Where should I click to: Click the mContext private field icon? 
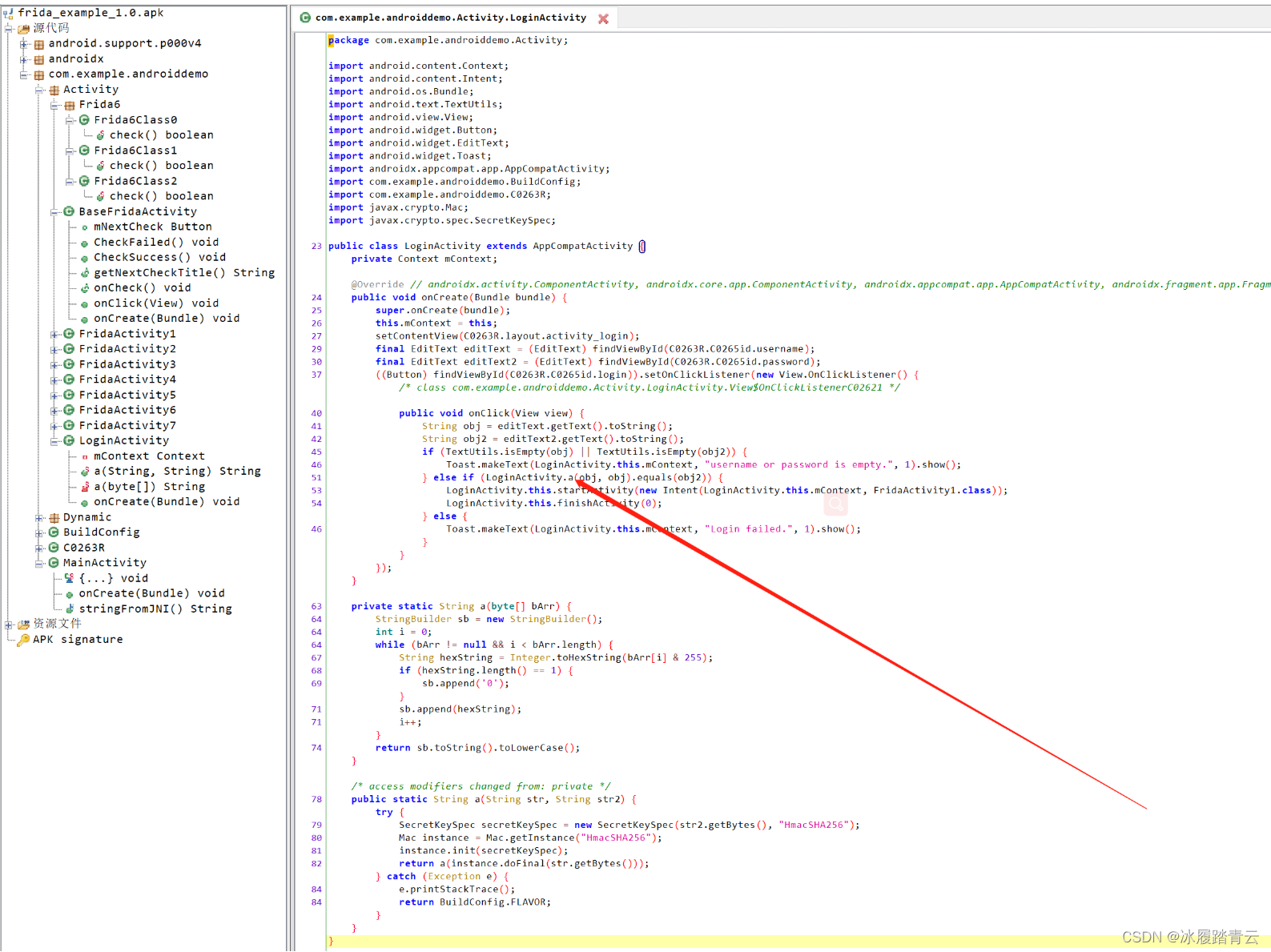click(x=84, y=456)
